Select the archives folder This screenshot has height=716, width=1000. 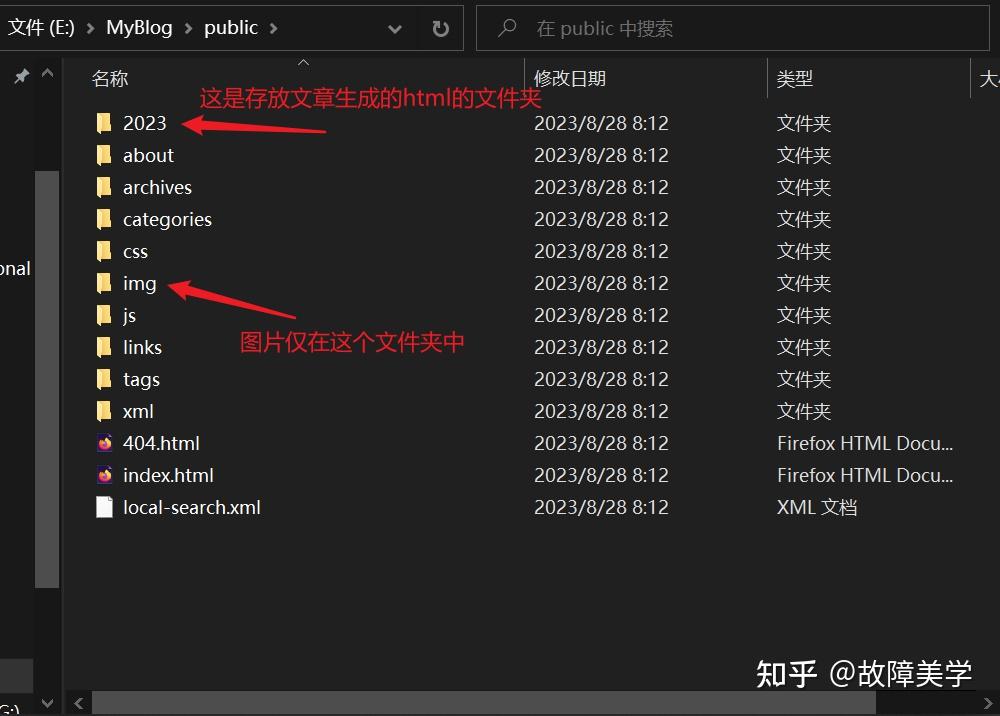click(158, 187)
